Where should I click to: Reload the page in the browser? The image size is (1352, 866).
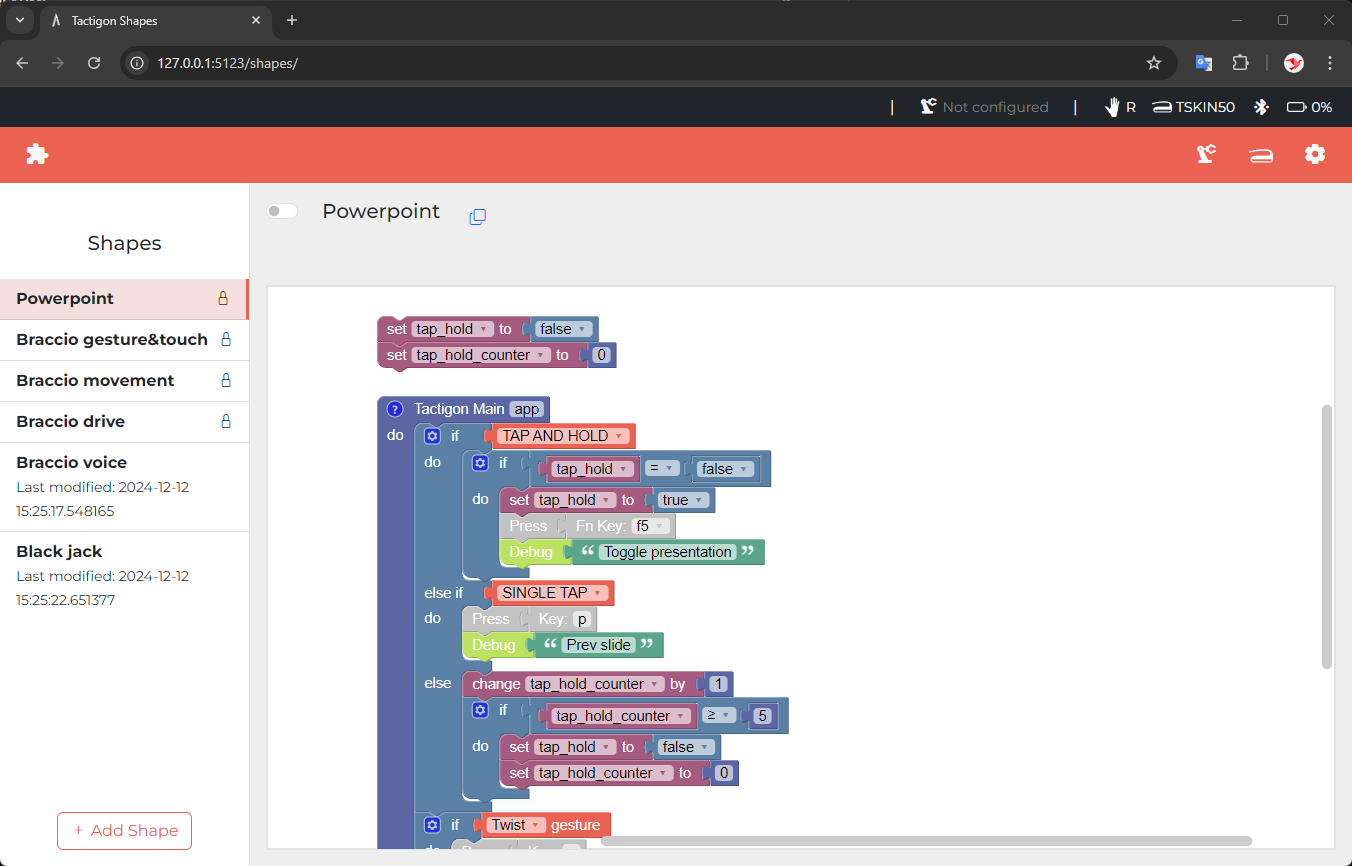point(94,63)
